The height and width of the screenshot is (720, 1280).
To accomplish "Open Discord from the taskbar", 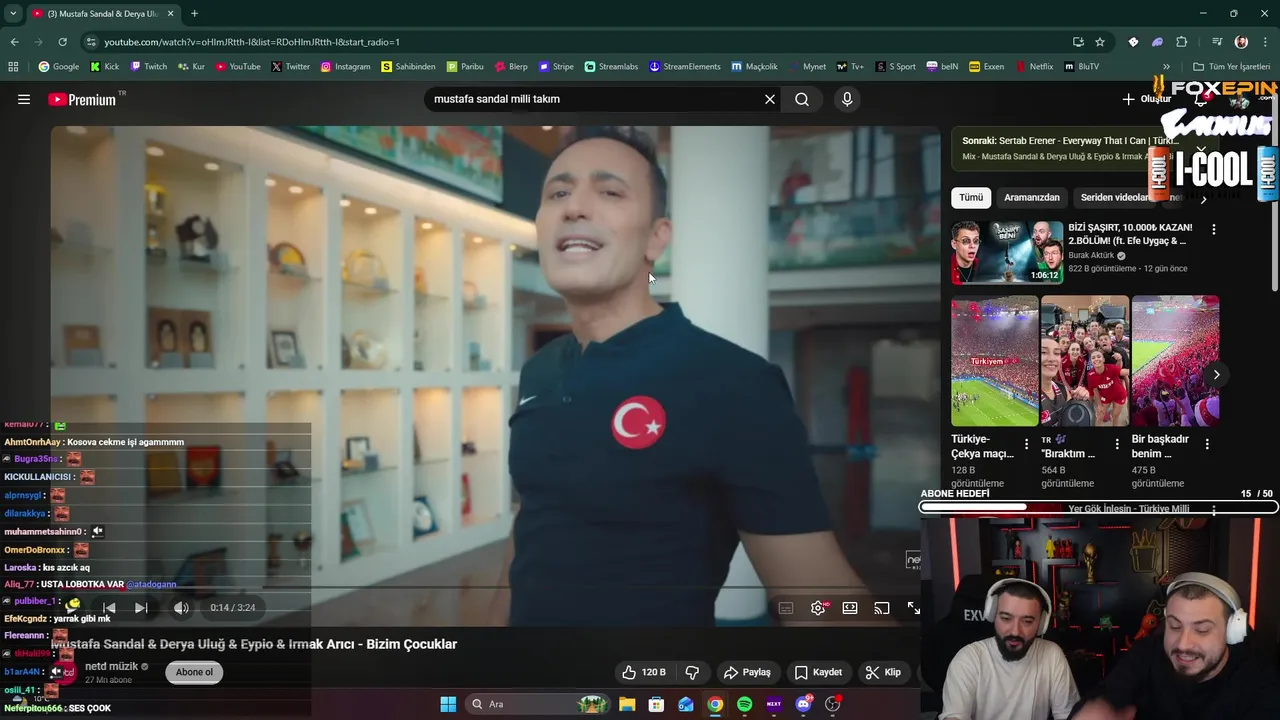I will point(803,704).
